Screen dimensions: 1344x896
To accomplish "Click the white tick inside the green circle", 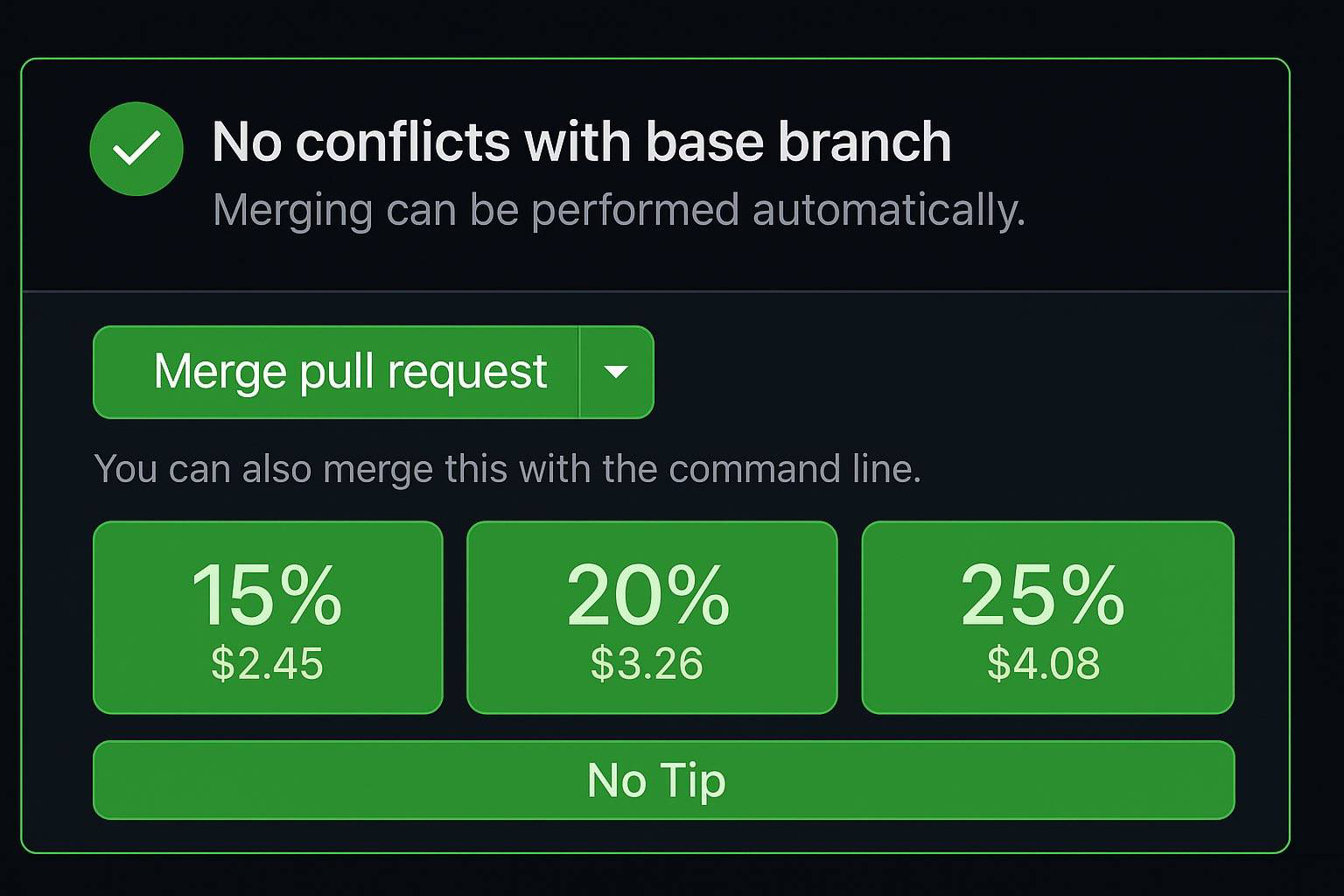I will (136, 148).
